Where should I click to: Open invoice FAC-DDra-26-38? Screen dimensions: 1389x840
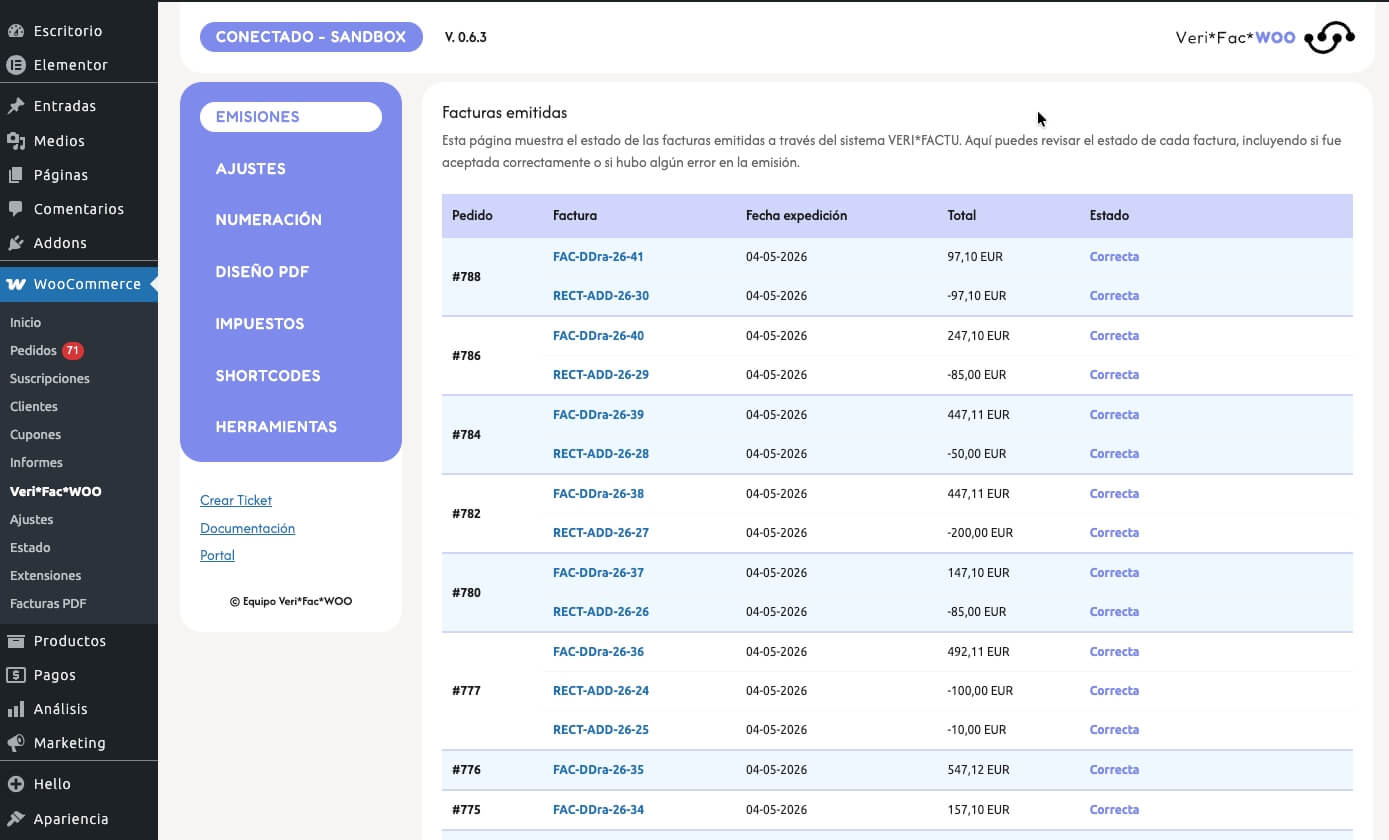(598, 494)
